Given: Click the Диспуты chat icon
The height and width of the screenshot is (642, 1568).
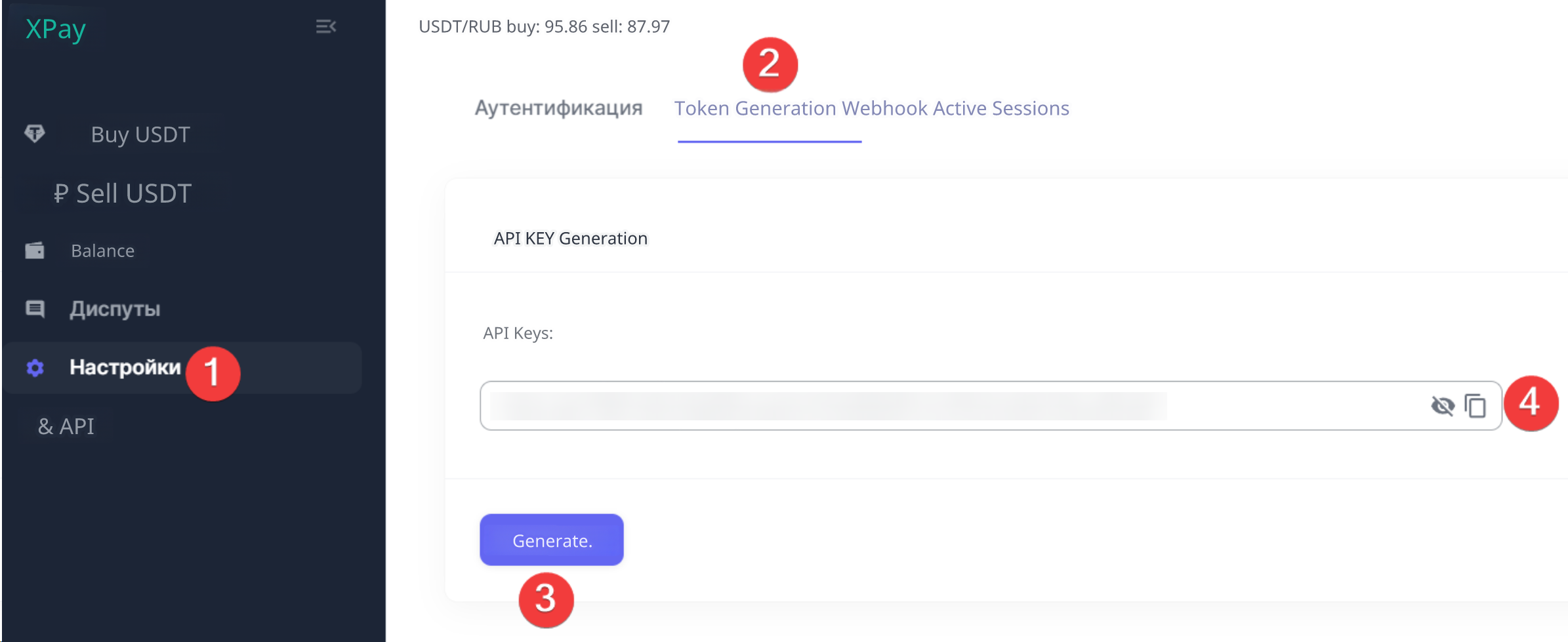Looking at the screenshot, I should coord(35,309).
